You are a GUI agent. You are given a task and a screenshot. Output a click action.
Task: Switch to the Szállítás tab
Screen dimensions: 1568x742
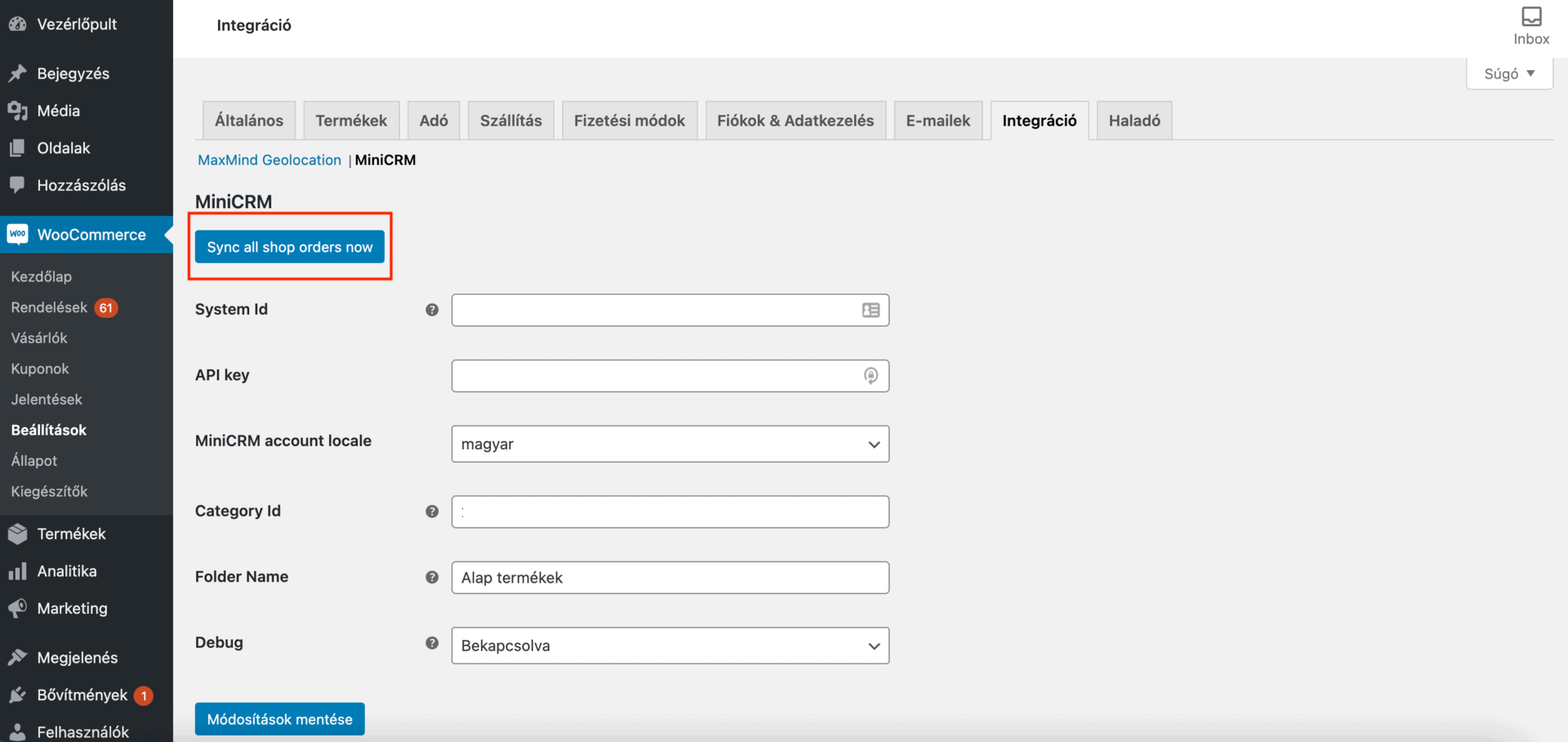(511, 121)
